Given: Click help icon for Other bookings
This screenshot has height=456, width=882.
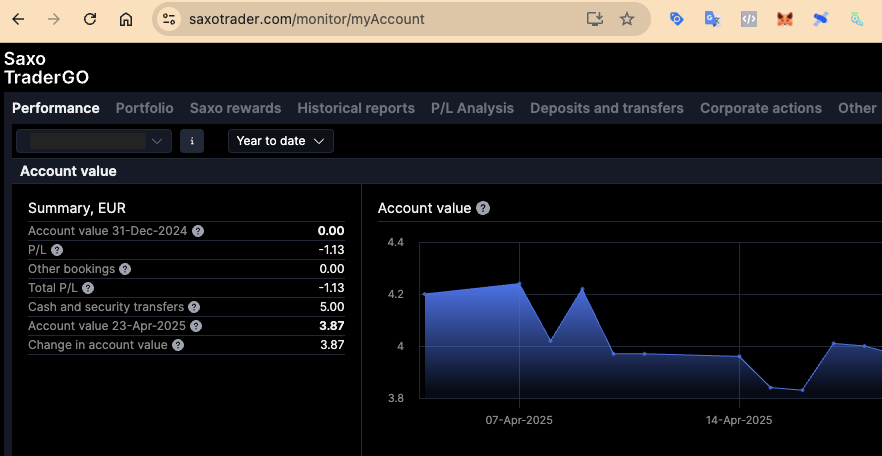Looking at the screenshot, I should tap(124, 269).
